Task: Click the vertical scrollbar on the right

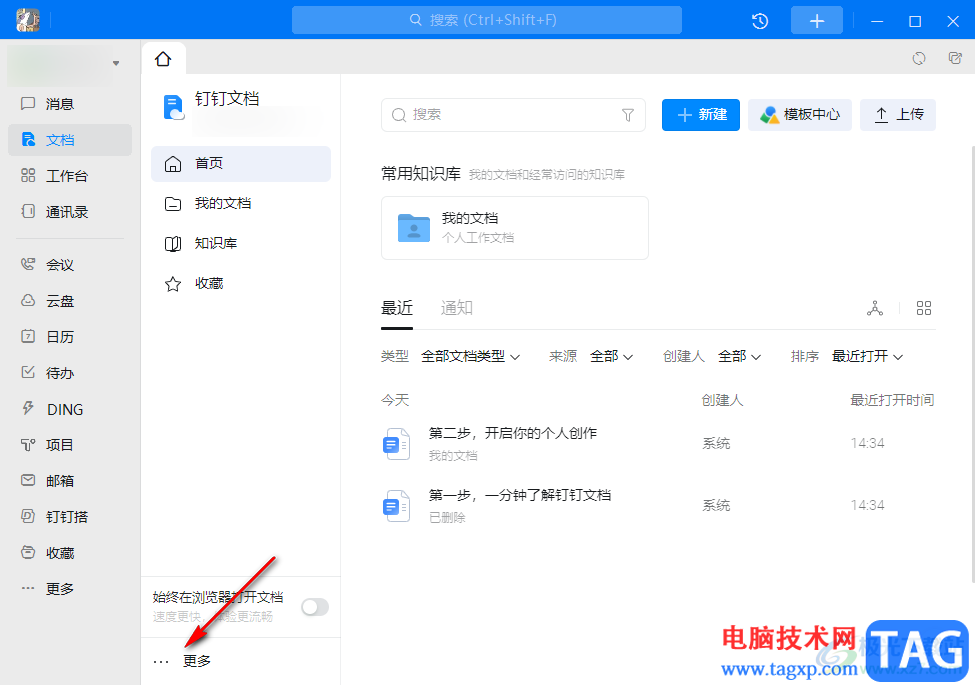Action: 972,364
